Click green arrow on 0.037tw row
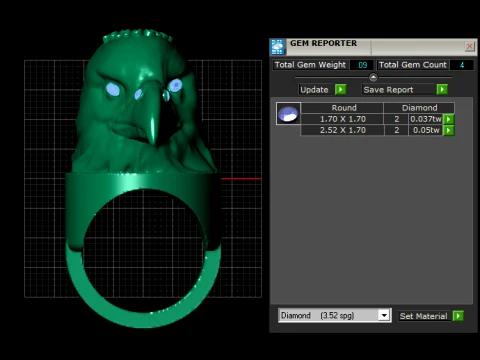Screen dimensions: 480x360 448,119
